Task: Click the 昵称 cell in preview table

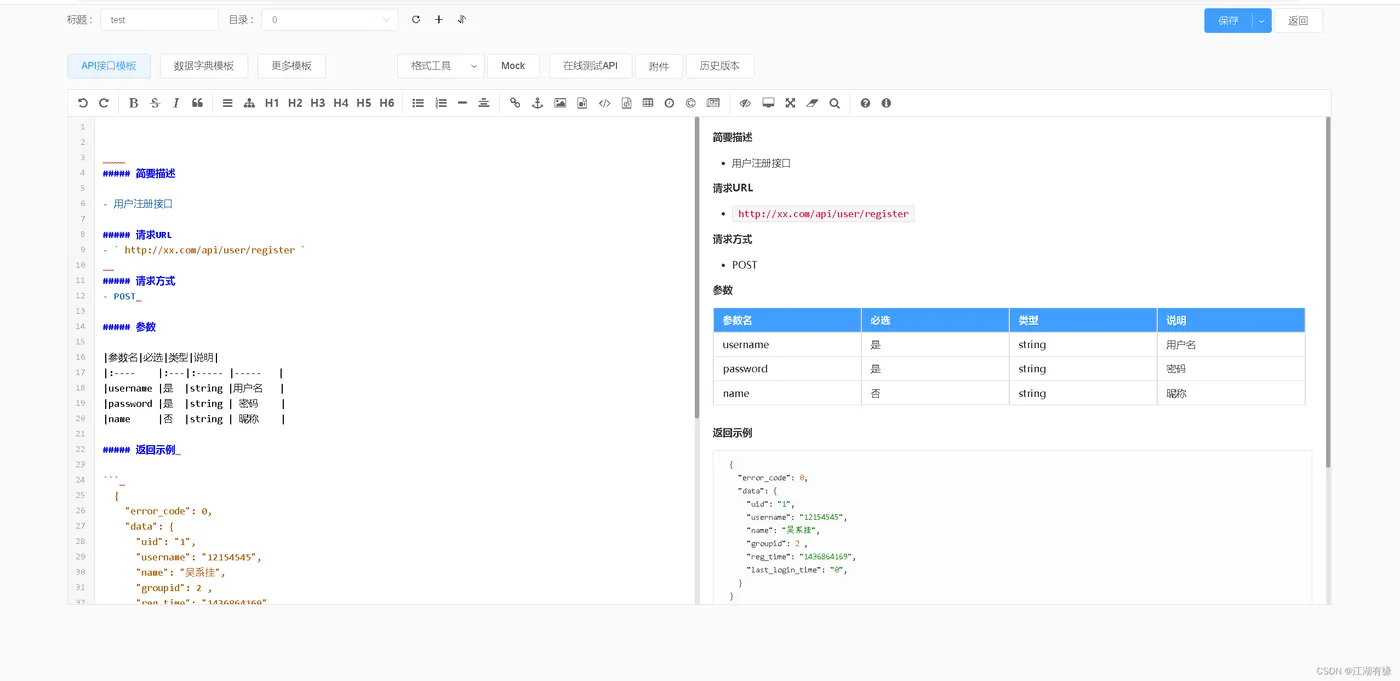Action: click(1231, 393)
